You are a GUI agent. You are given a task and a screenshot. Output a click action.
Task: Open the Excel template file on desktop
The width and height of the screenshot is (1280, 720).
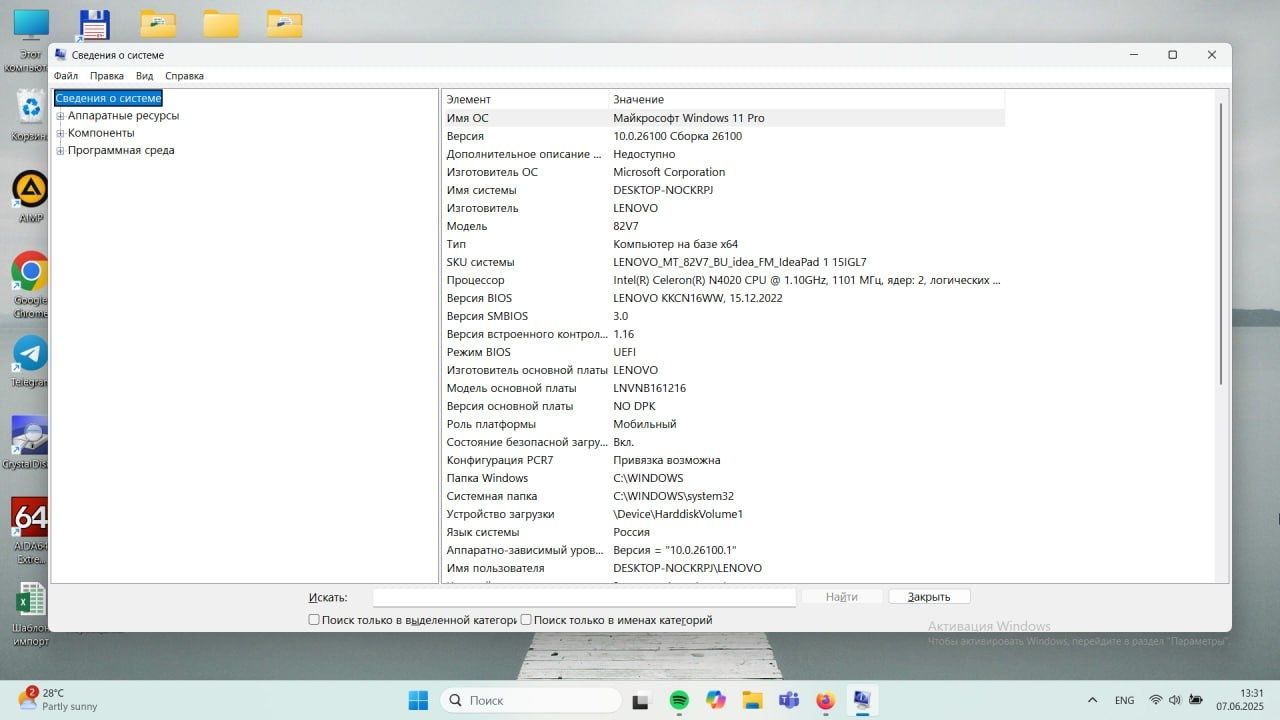pyautogui.click(x=30, y=613)
